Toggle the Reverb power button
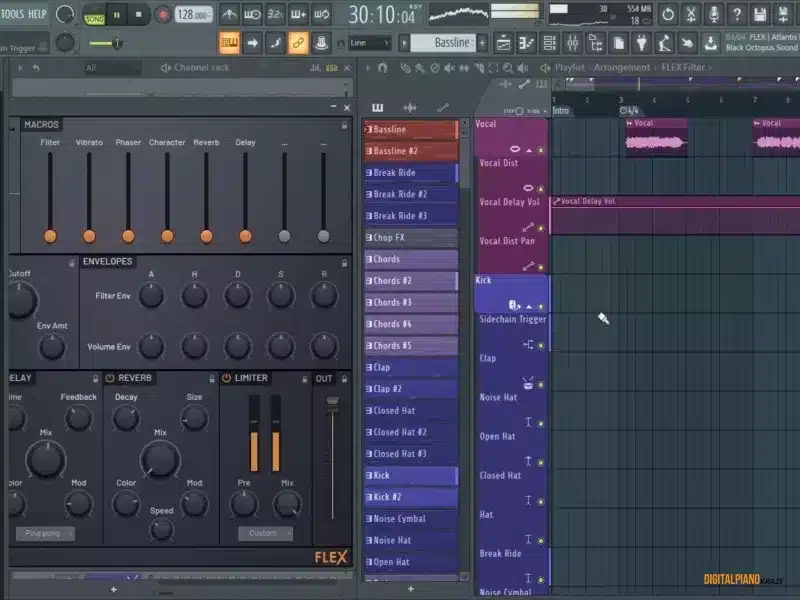 point(110,378)
